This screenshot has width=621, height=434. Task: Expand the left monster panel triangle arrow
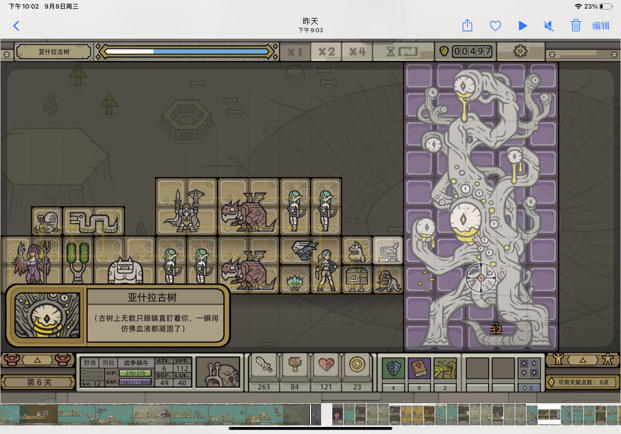[37, 360]
